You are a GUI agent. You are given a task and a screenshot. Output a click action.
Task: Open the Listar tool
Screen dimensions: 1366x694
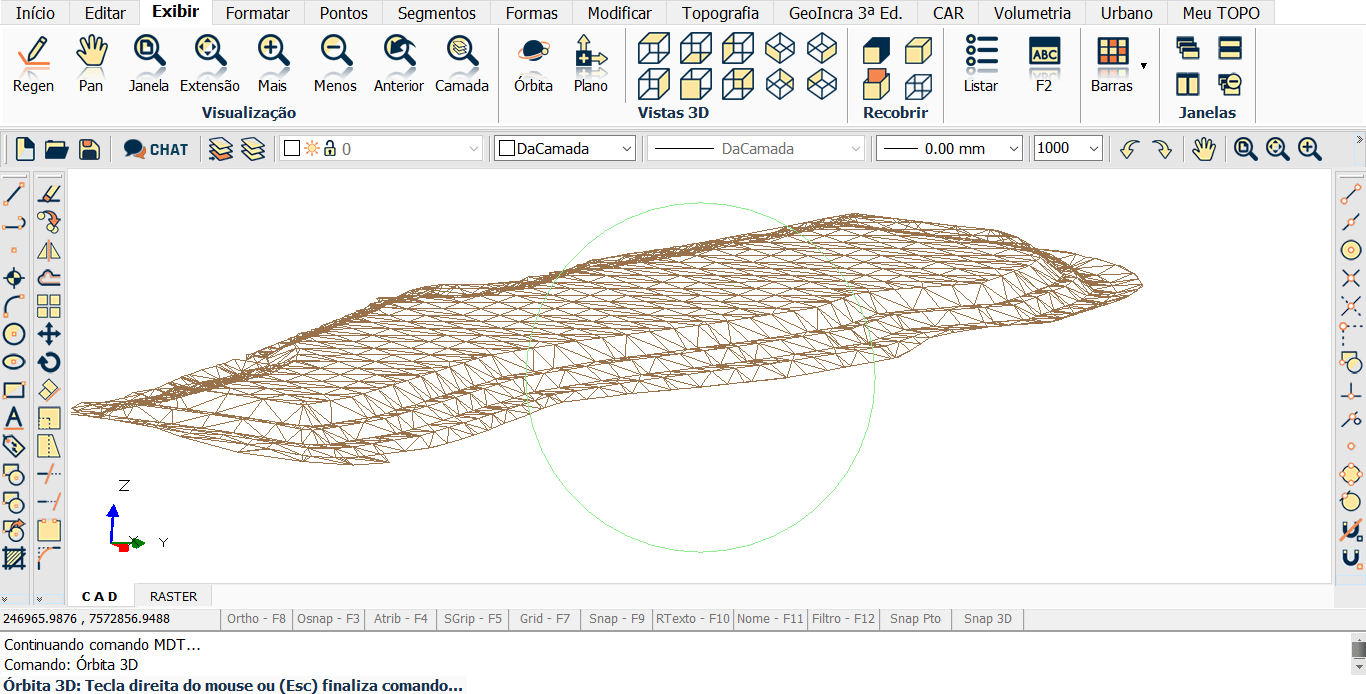(x=981, y=52)
